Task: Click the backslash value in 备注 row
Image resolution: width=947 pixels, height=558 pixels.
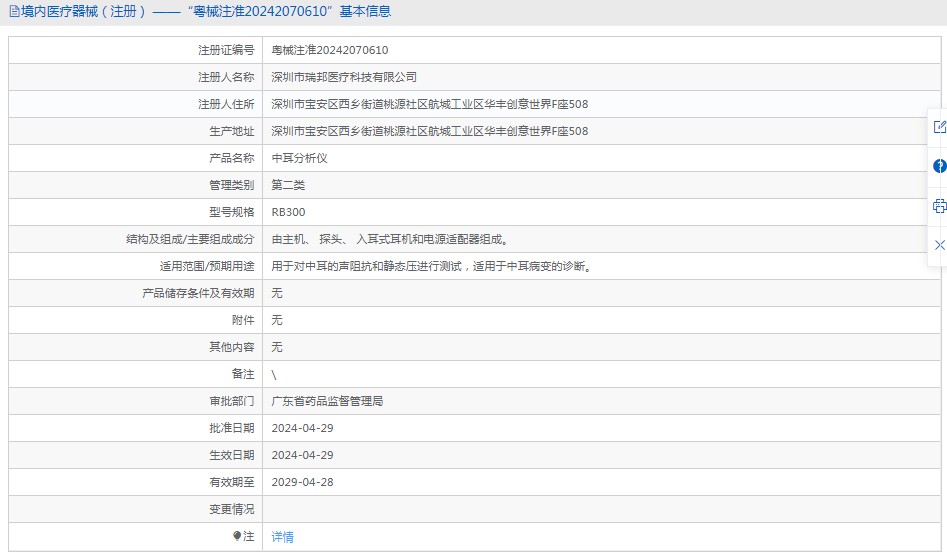Action: point(274,375)
